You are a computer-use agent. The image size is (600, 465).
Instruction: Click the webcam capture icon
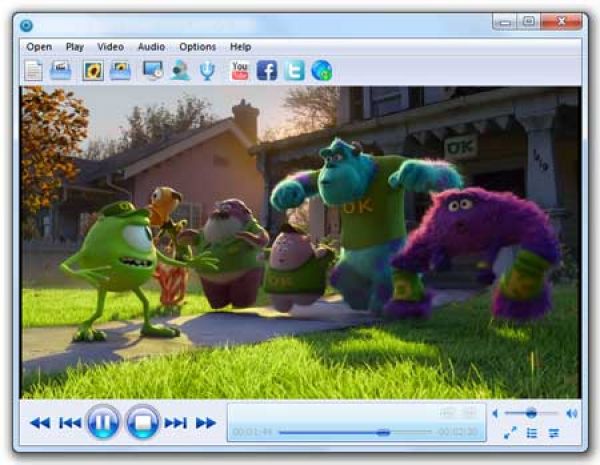pos(180,70)
